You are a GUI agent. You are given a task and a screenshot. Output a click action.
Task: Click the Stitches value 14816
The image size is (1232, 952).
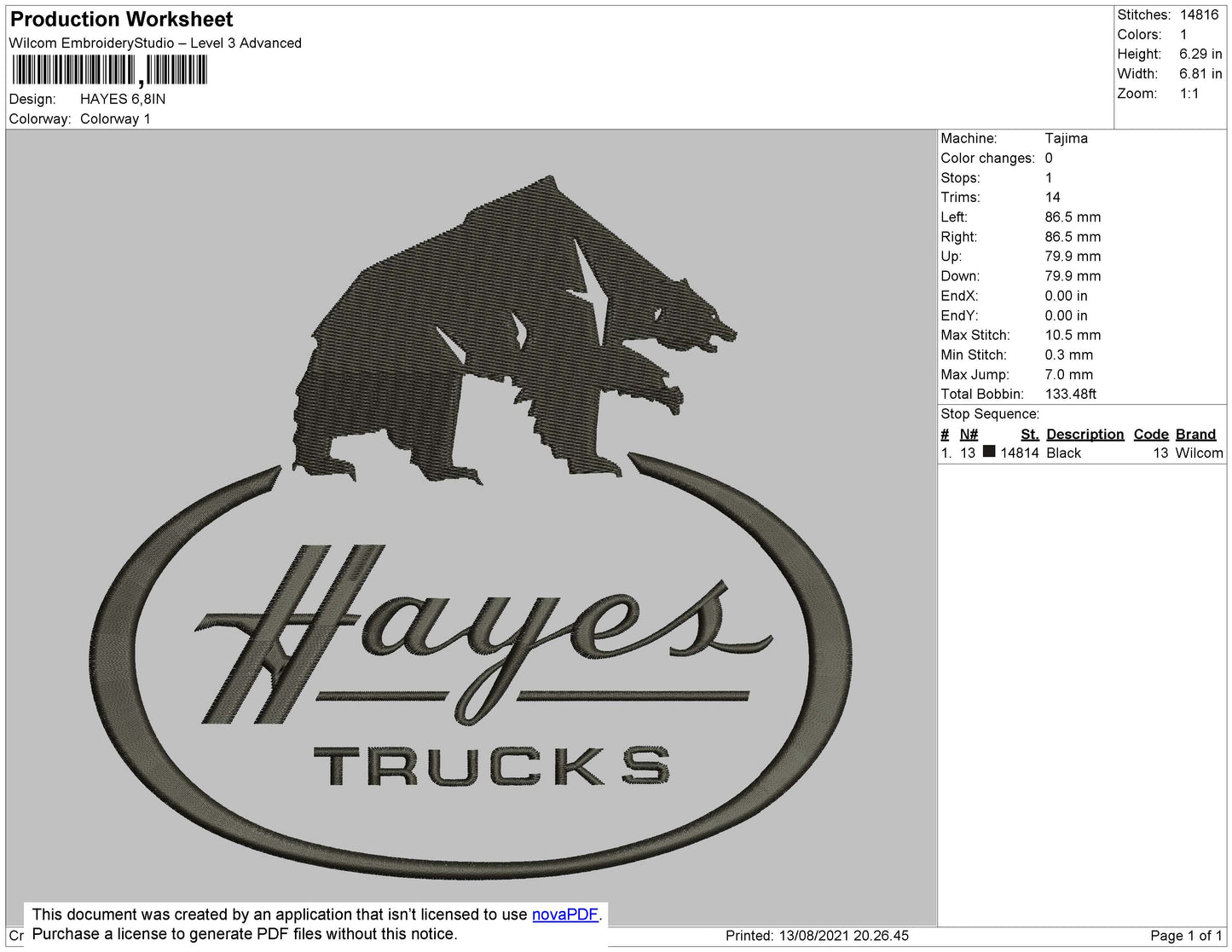point(1200,14)
